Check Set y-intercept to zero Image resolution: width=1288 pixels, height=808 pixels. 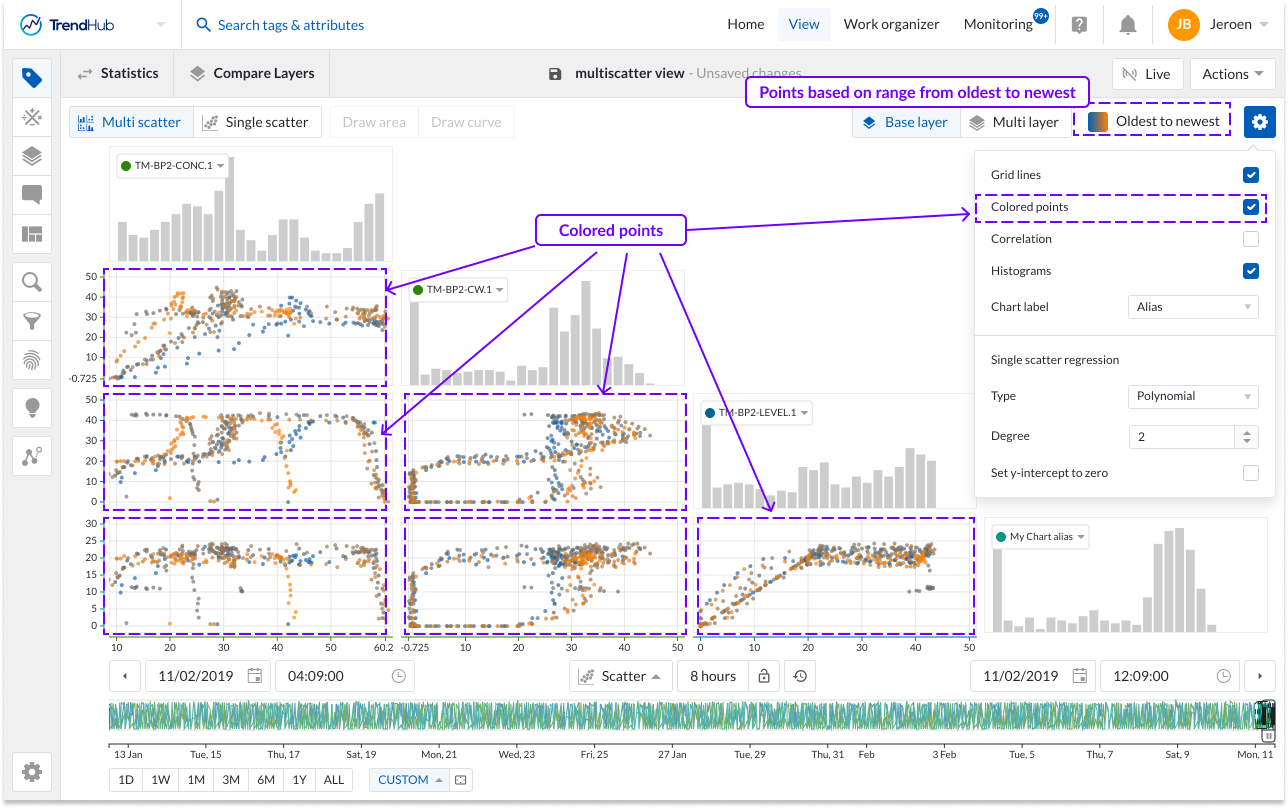click(1250, 473)
